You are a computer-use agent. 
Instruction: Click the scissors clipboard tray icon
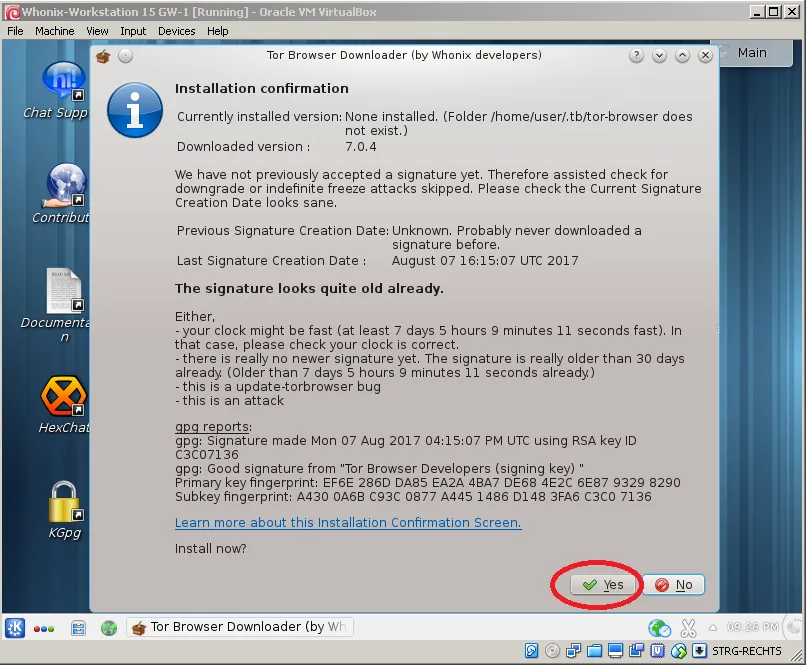click(x=688, y=627)
